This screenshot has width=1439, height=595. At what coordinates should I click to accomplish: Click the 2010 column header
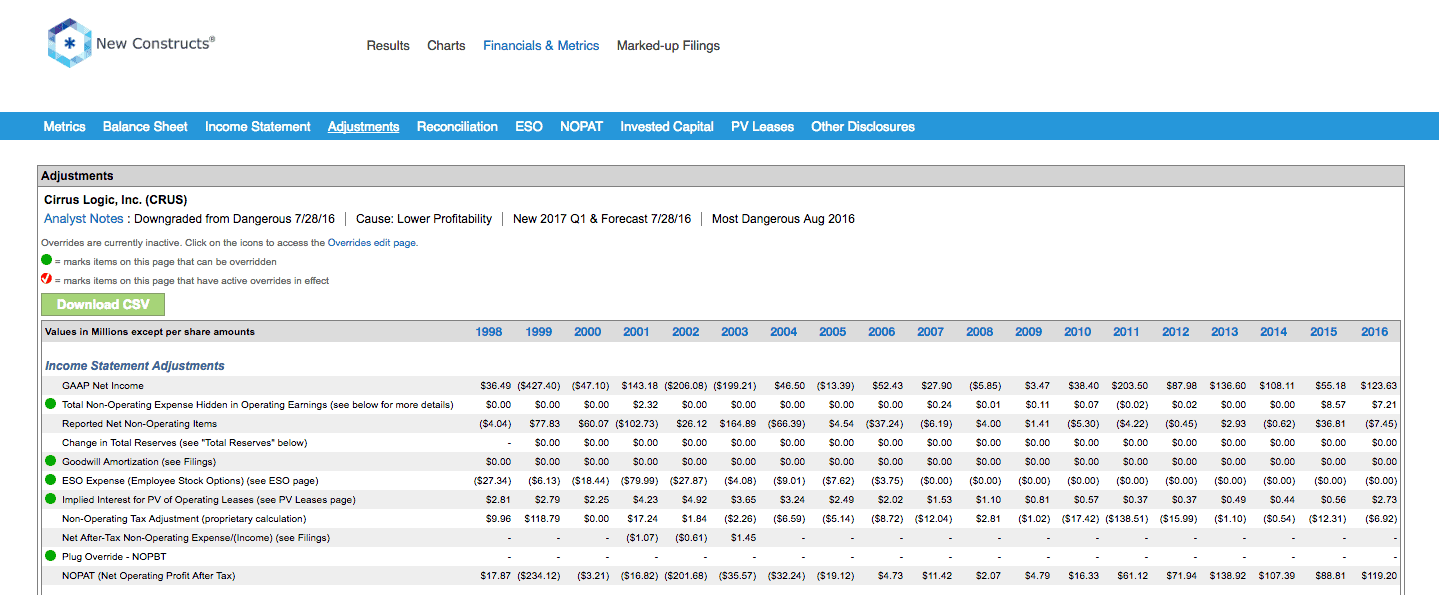(x=1077, y=332)
